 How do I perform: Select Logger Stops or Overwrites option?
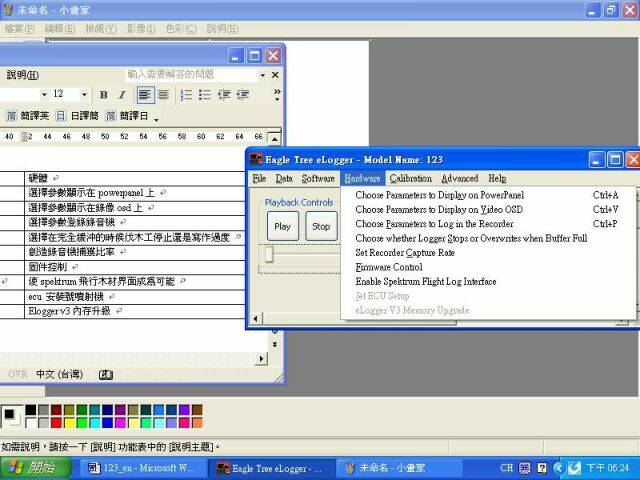click(488, 238)
